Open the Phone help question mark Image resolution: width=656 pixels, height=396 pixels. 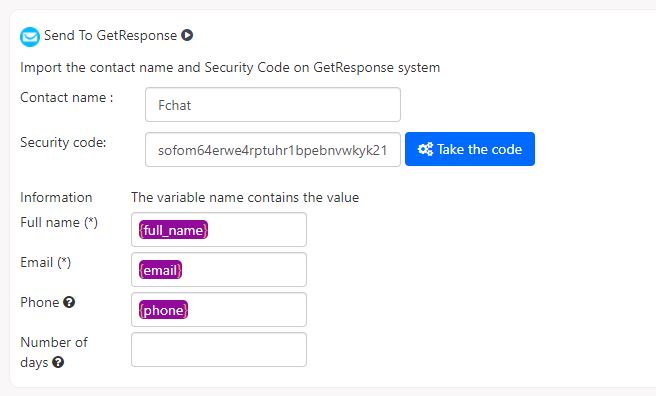(69, 302)
